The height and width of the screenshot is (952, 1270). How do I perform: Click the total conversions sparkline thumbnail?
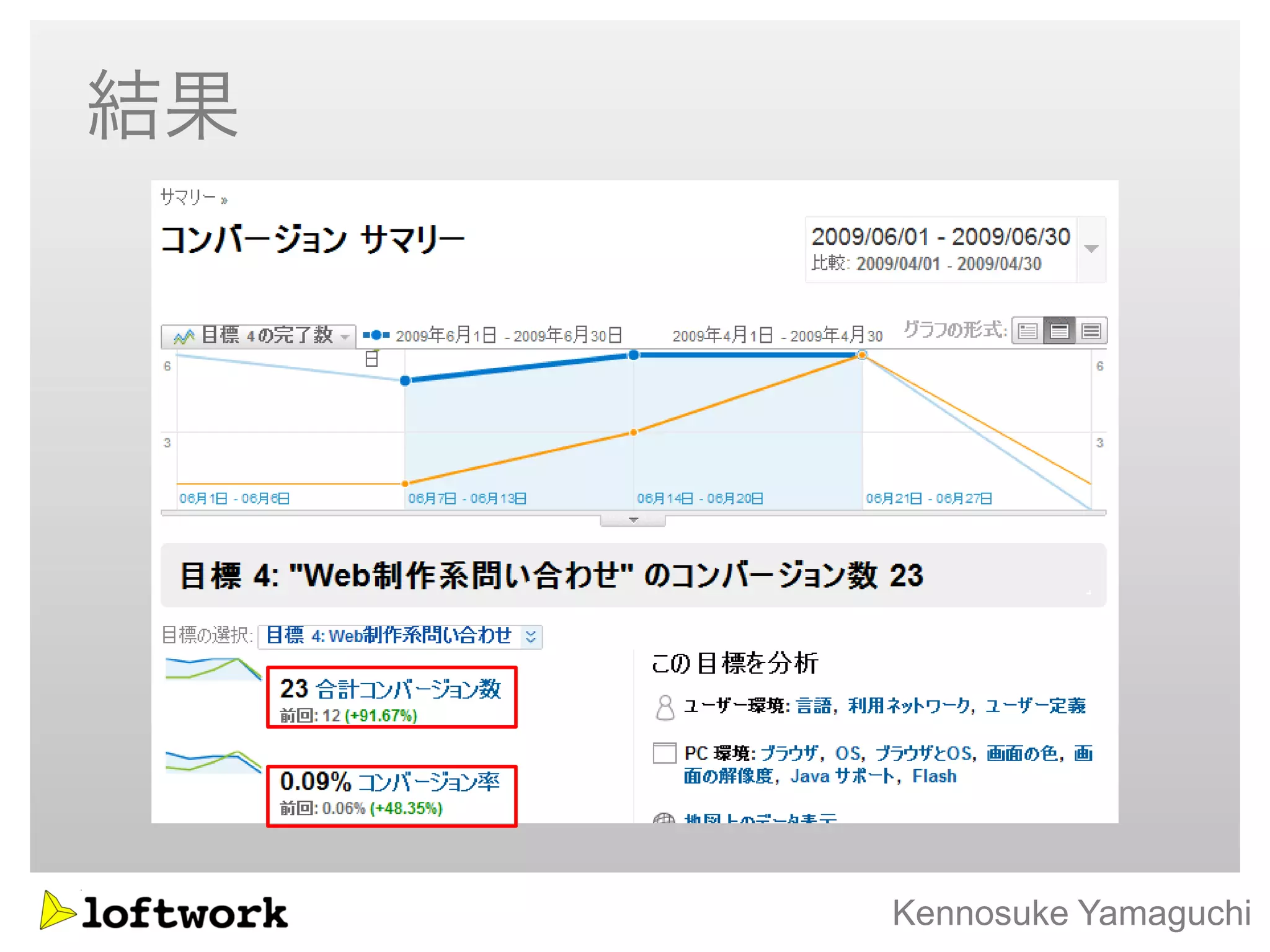click(213, 669)
